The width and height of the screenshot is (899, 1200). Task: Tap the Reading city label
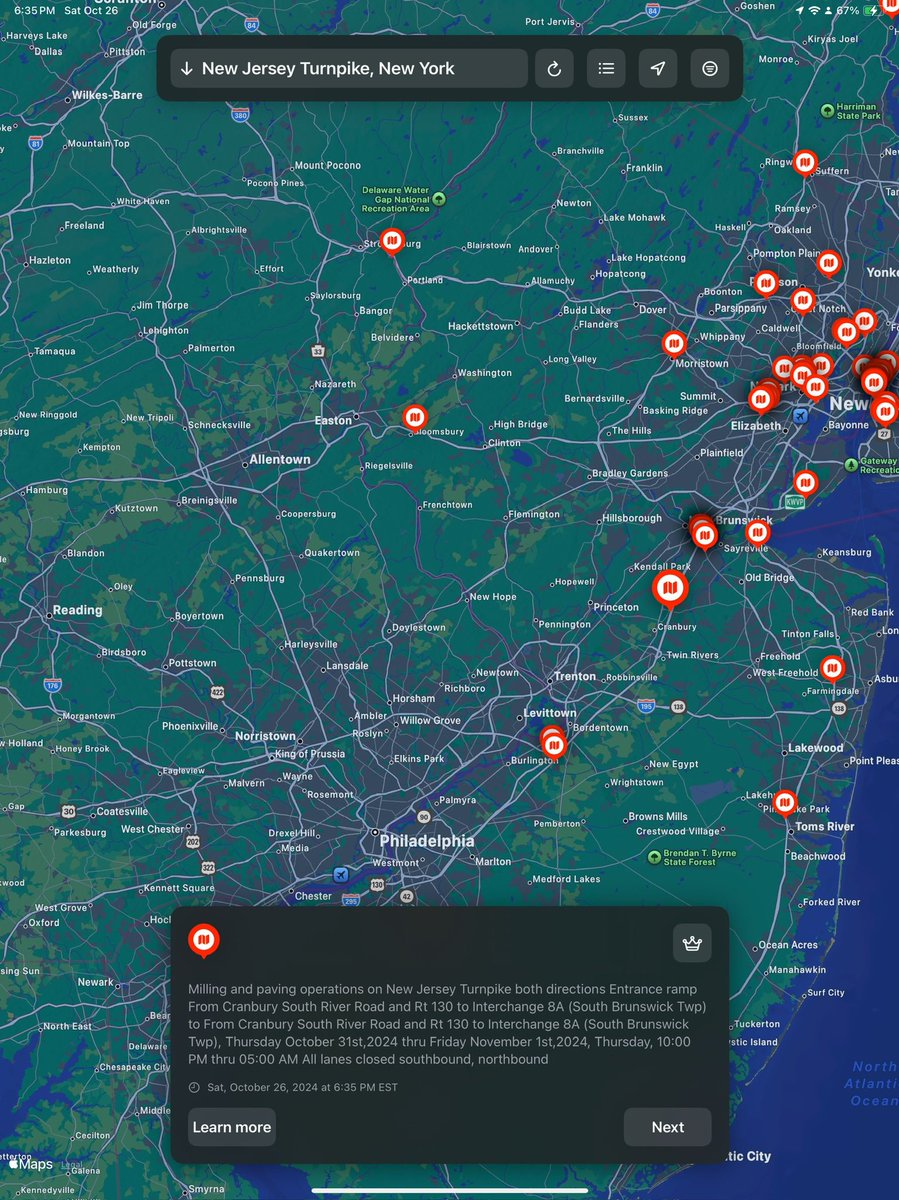(x=77, y=610)
